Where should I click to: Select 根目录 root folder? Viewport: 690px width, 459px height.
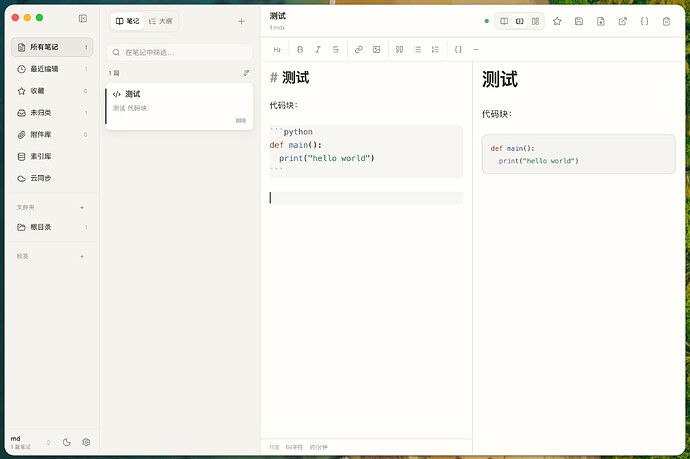coord(52,227)
